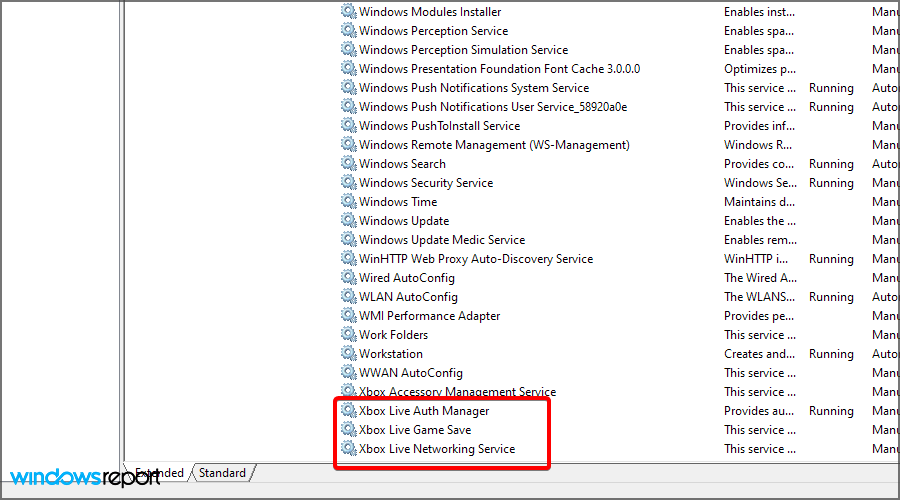Click the gear icon beside Windows Perception Simulation Service
900x500 pixels.
tap(348, 49)
